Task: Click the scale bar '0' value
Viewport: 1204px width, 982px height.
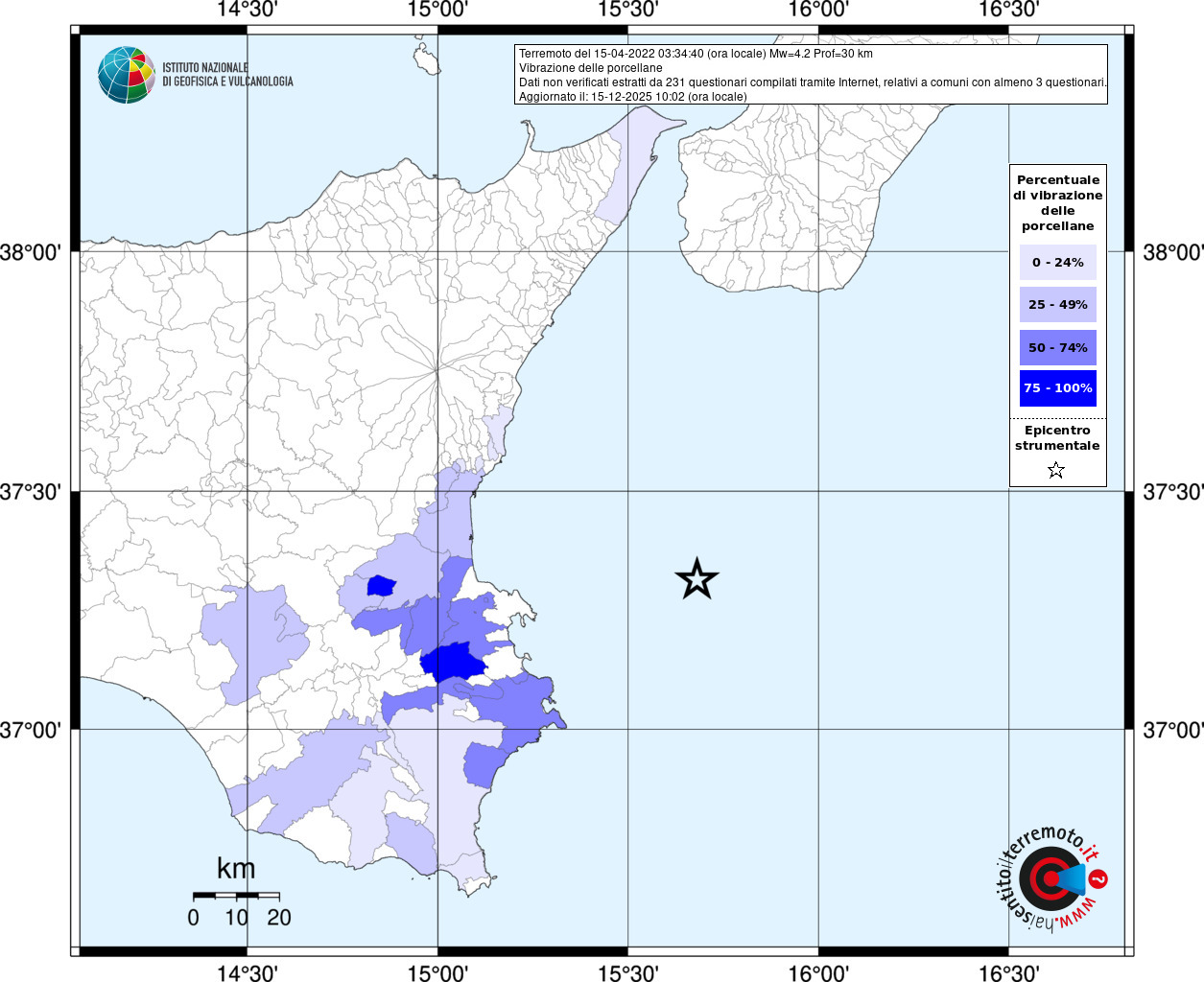Action: pyautogui.click(x=194, y=917)
